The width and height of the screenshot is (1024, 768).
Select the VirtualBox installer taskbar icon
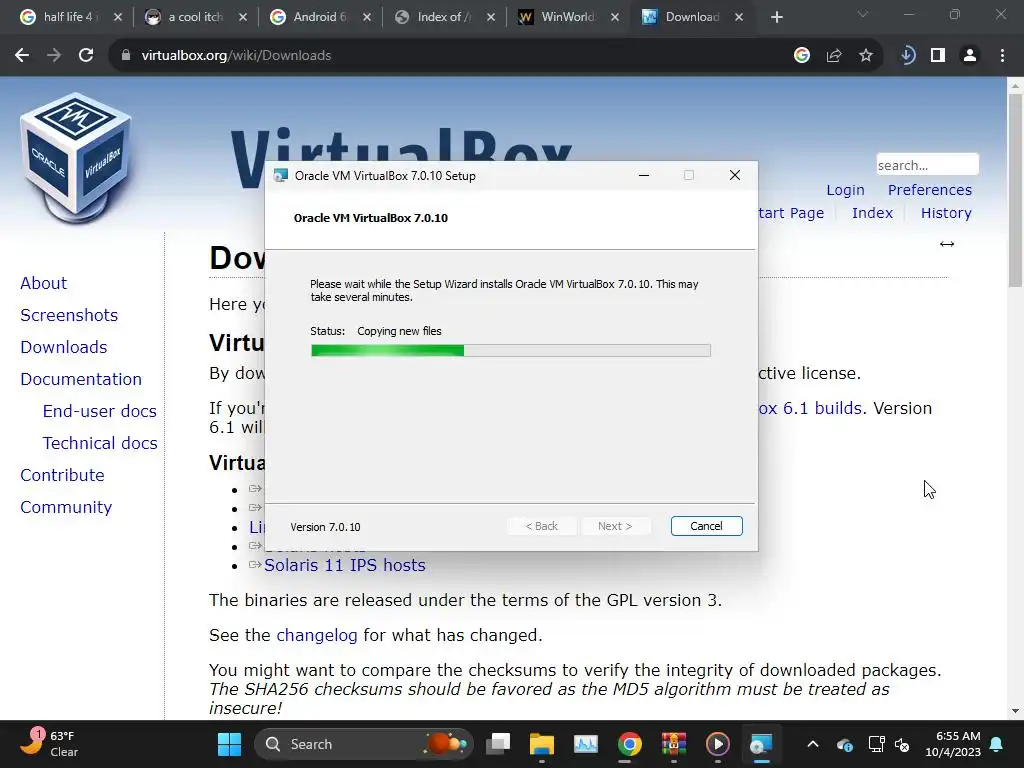pos(761,744)
